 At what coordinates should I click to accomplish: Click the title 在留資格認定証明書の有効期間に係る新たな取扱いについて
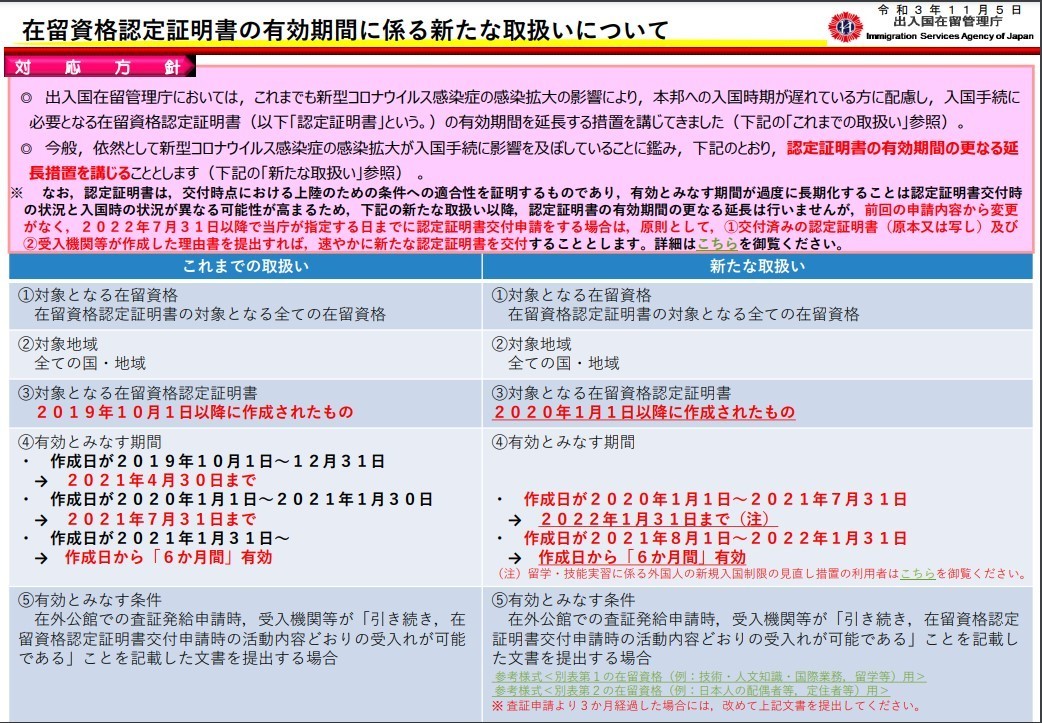pos(345,30)
